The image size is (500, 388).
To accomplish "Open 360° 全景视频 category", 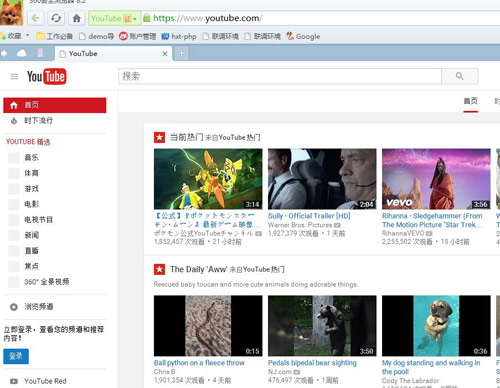I will point(47,282).
